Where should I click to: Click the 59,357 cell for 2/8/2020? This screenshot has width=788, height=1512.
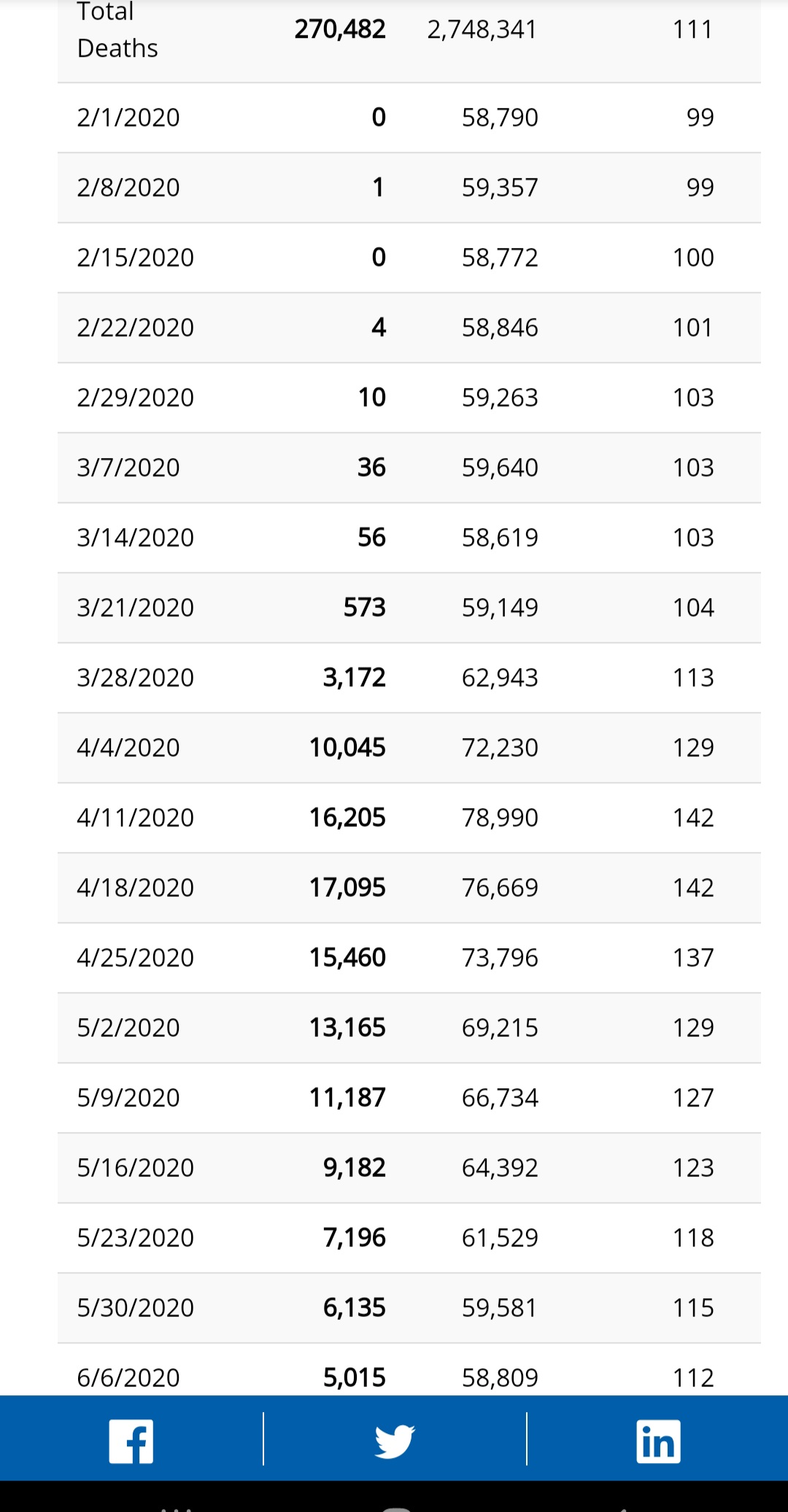(500, 187)
